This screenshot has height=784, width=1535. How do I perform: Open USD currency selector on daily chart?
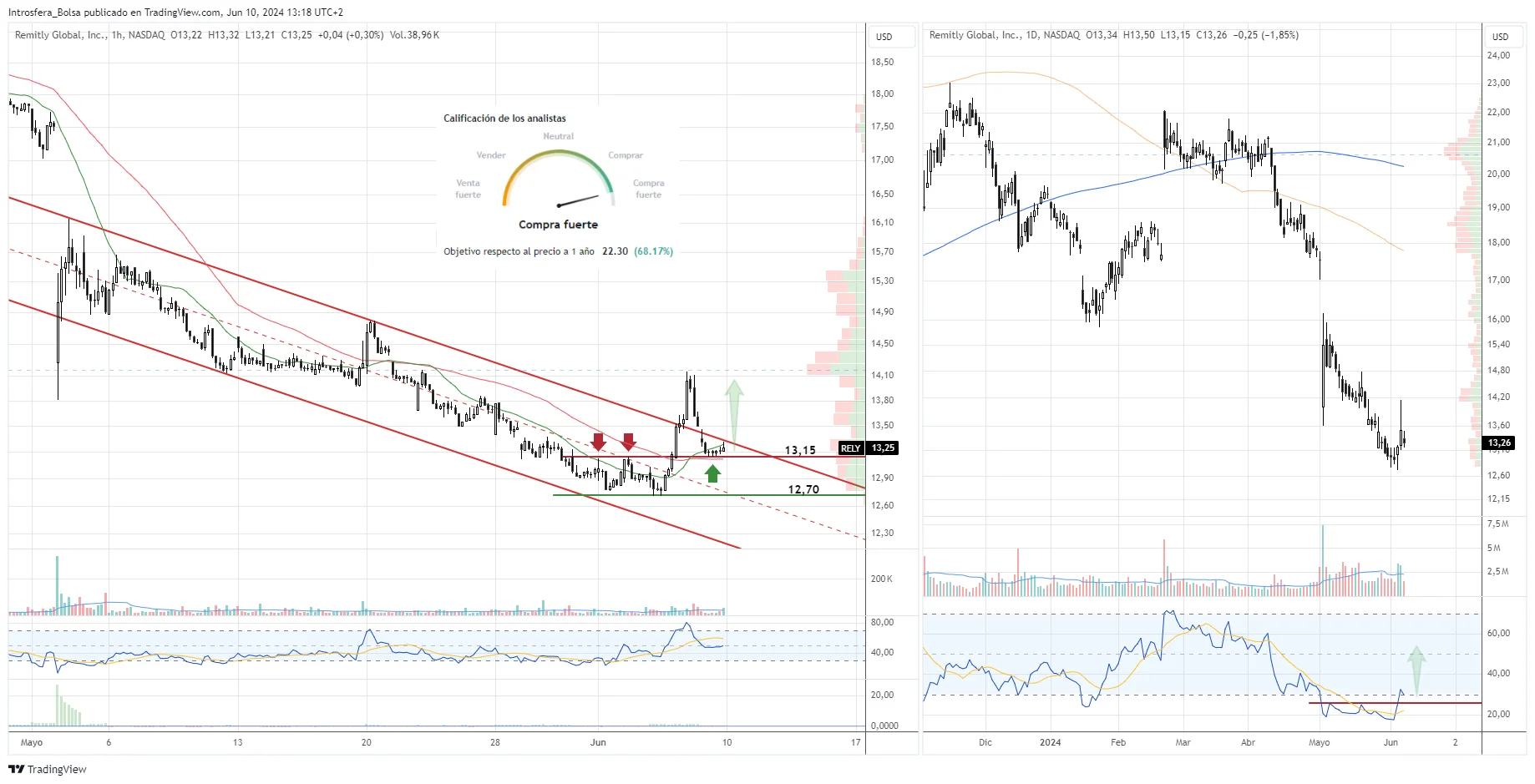[x=1501, y=37]
